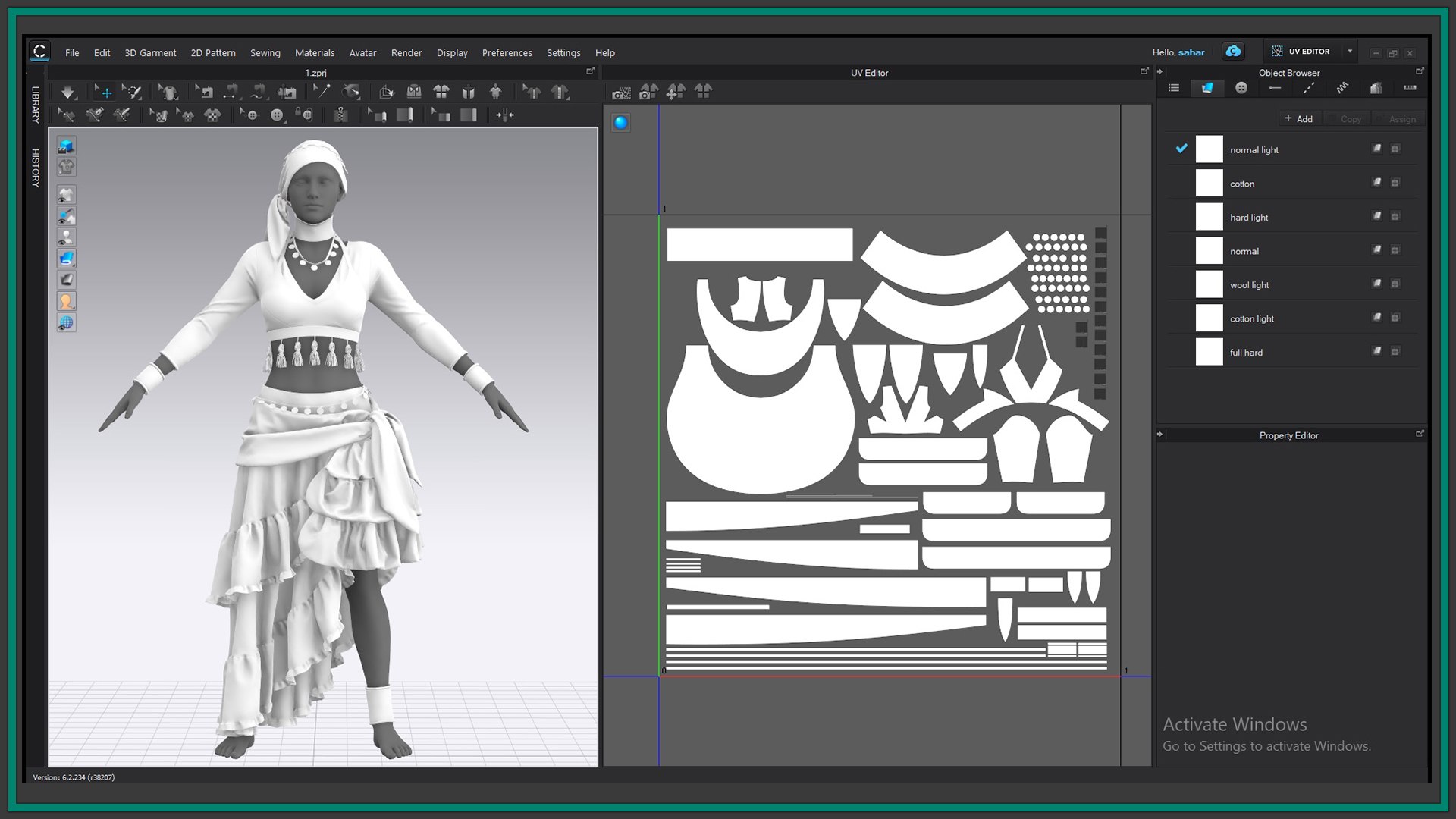Click the Simulate down-arrow tool
Image resolution: width=1456 pixels, height=819 pixels.
(67, 92)
